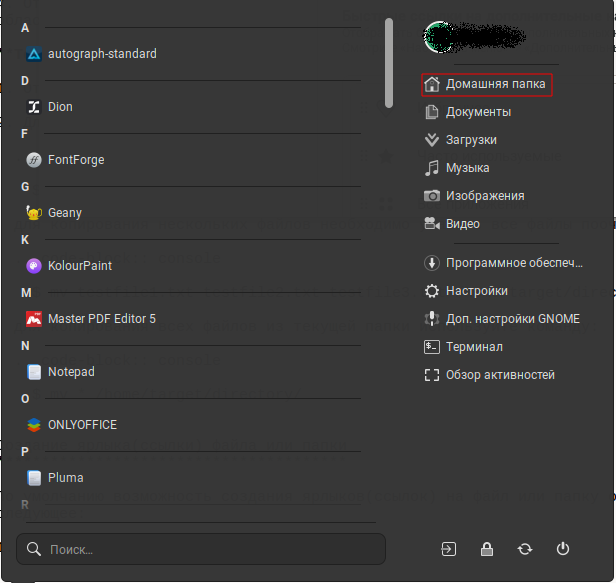
Task: Start FontForge font editor
Action: click(75, 160)
